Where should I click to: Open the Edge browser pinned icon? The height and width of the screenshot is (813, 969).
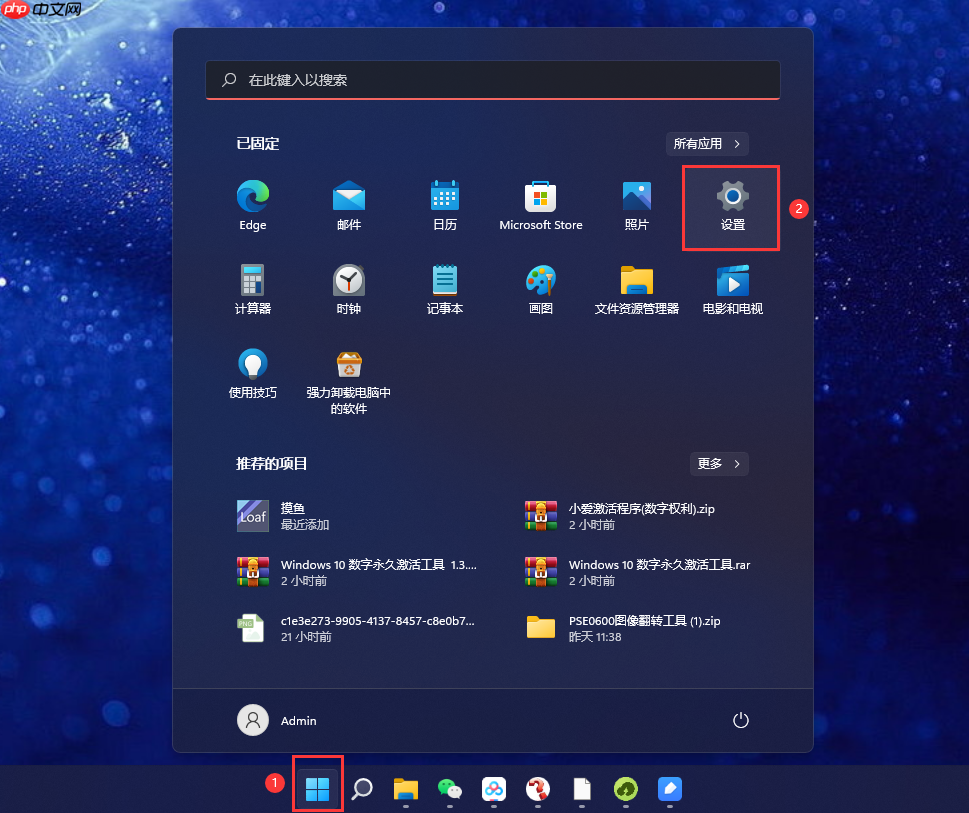tap(252, 195)
